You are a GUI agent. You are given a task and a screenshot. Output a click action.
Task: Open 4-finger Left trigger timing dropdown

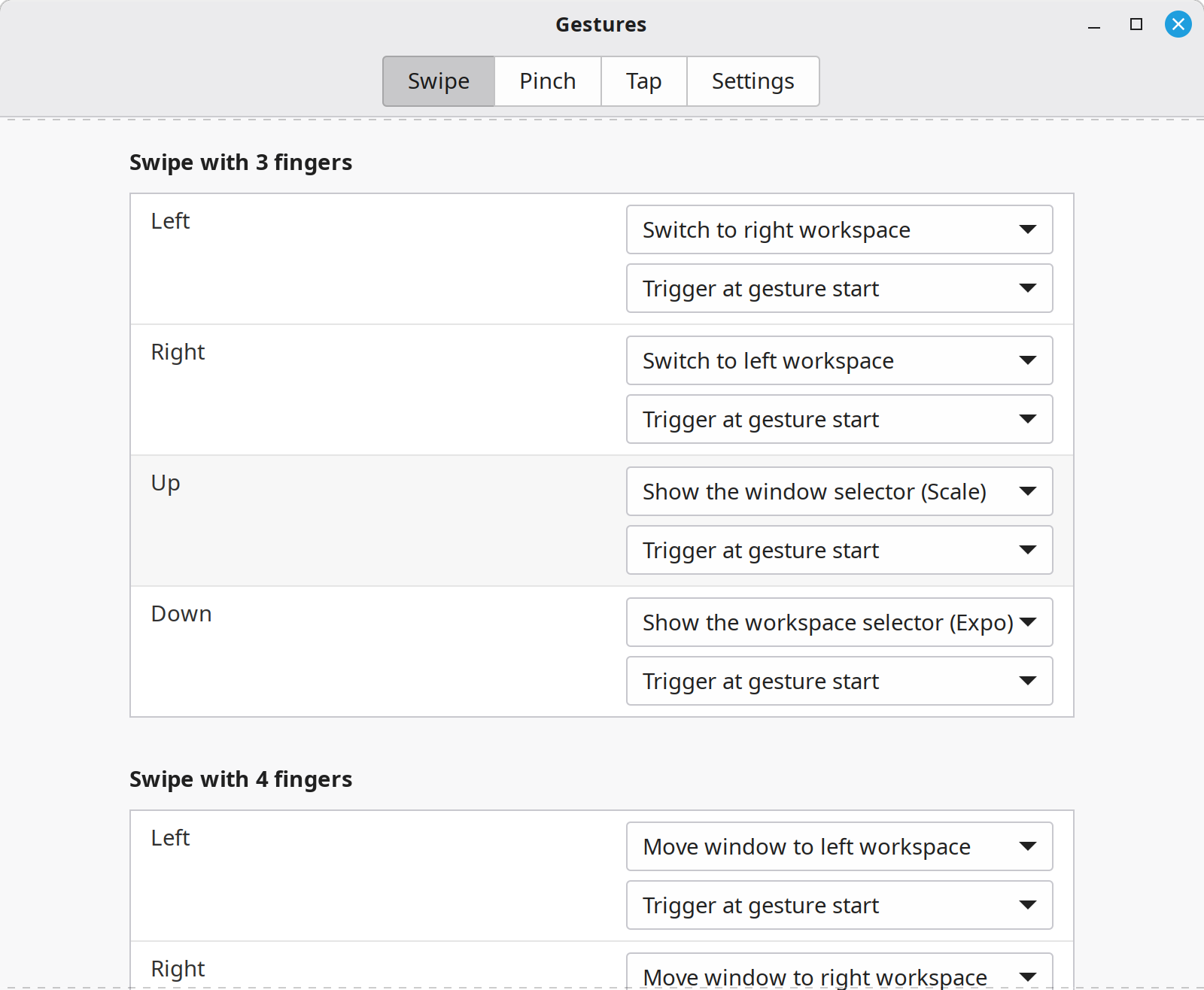(x=840, y=905)
